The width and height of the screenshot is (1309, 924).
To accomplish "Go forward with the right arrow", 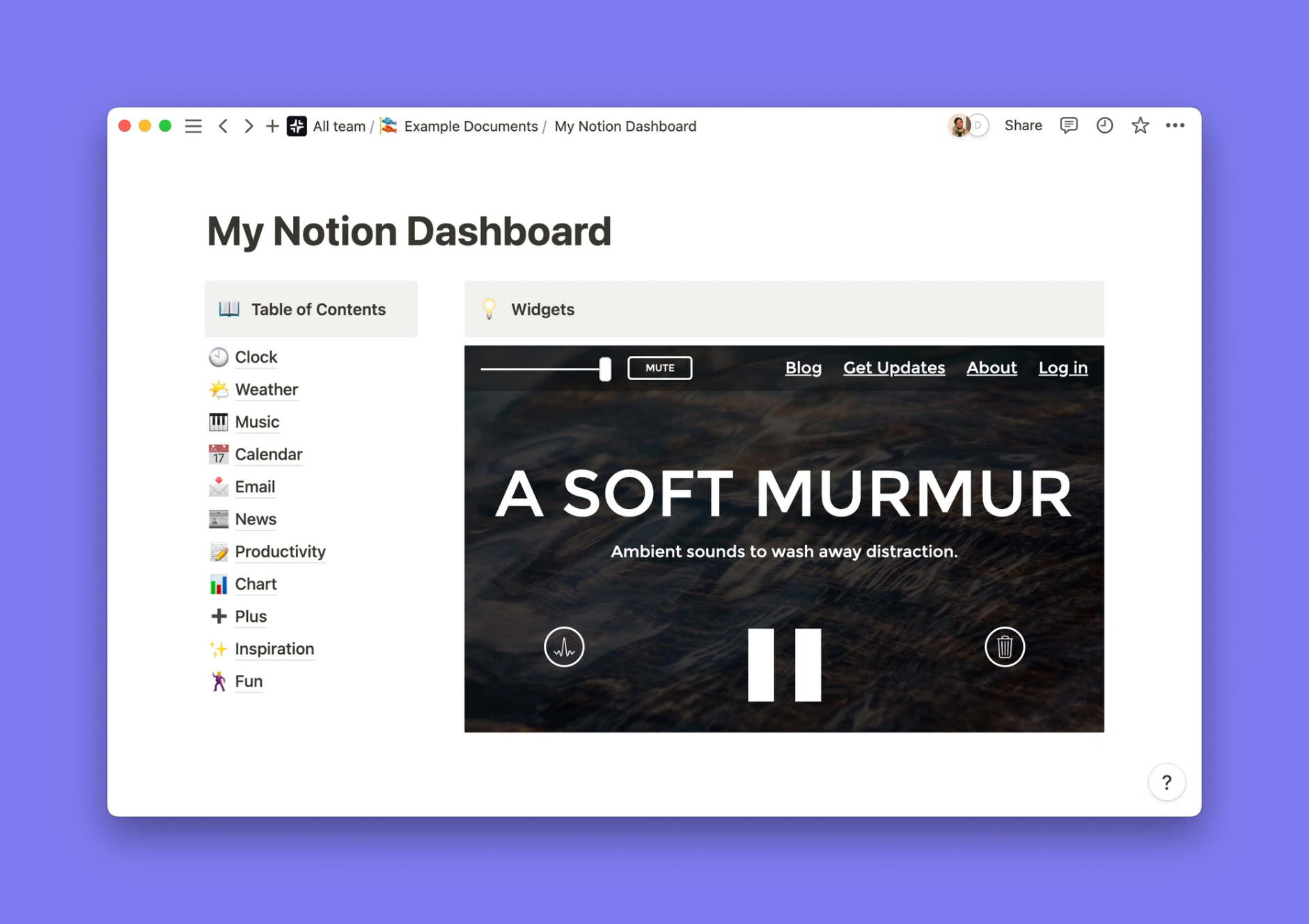I will [x=249, y=126].
